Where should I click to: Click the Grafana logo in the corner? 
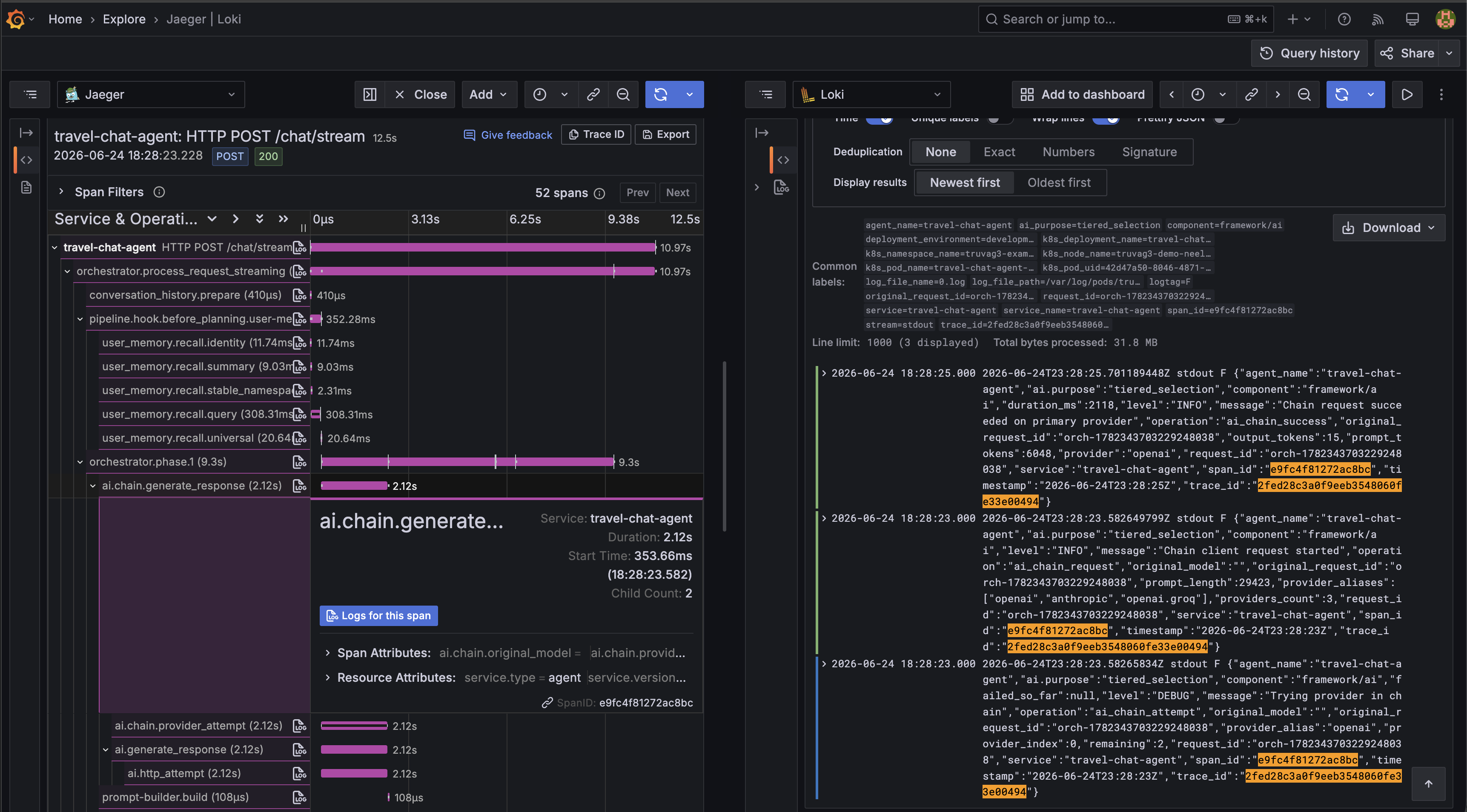(16, 19)
